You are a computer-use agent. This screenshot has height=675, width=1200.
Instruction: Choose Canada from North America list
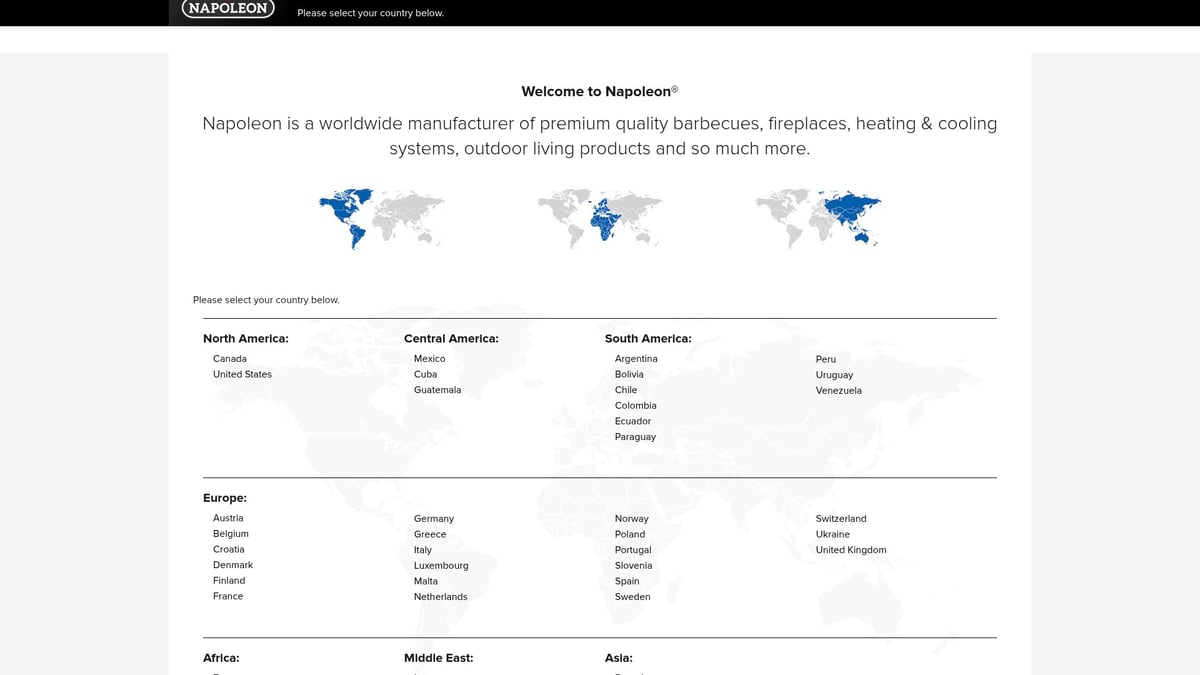[x=230, y=359]
